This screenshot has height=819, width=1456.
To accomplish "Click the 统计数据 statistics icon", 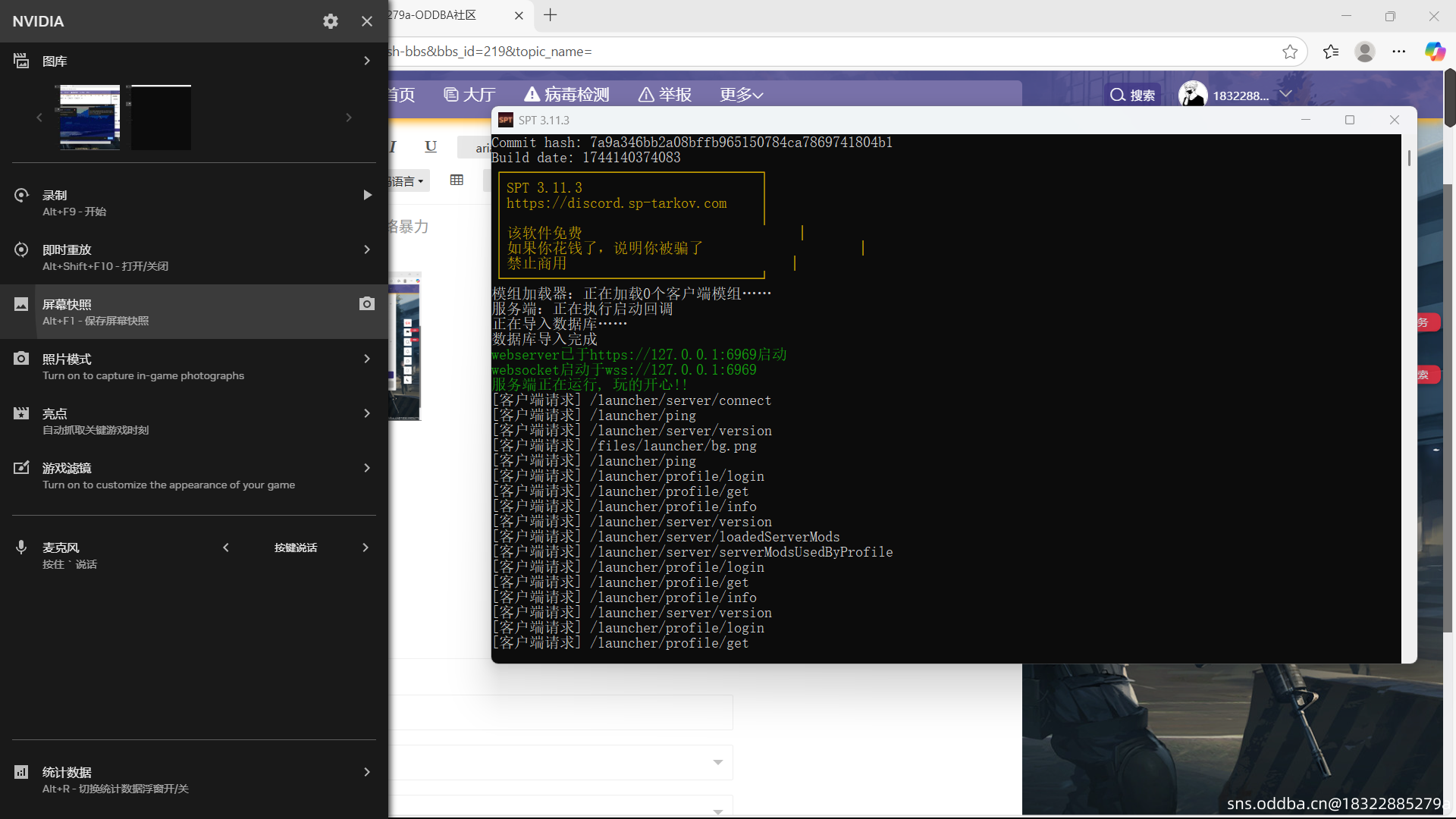I will 21,772.
